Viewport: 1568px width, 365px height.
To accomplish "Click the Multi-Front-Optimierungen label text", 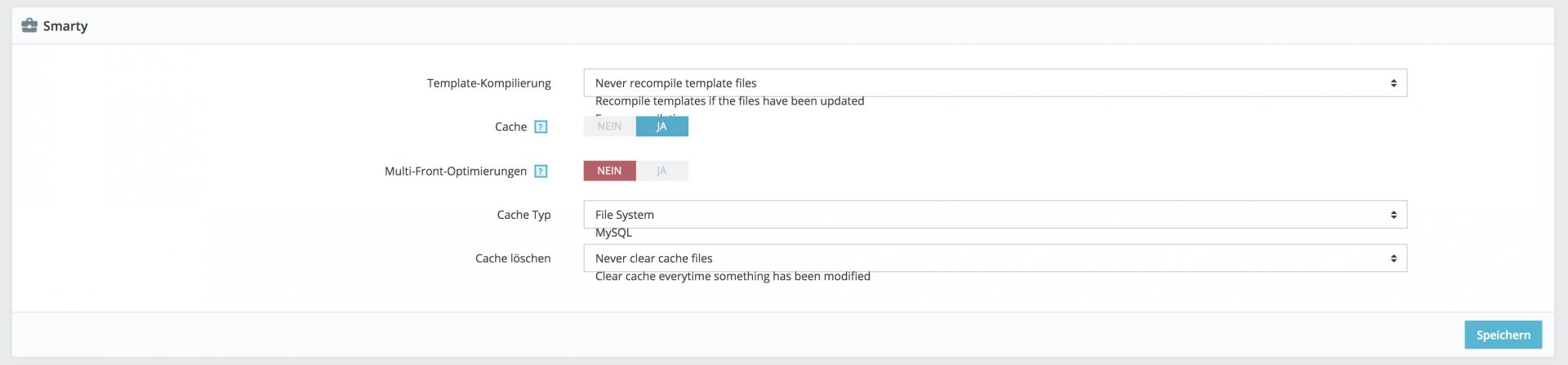I will (455, 171).
